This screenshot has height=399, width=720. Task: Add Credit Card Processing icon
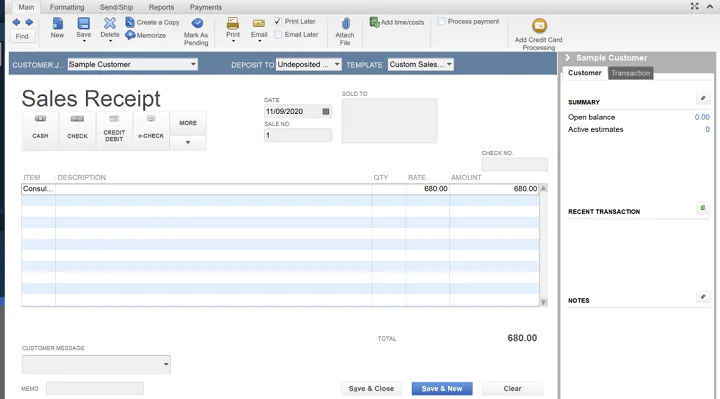pos(539,26)
